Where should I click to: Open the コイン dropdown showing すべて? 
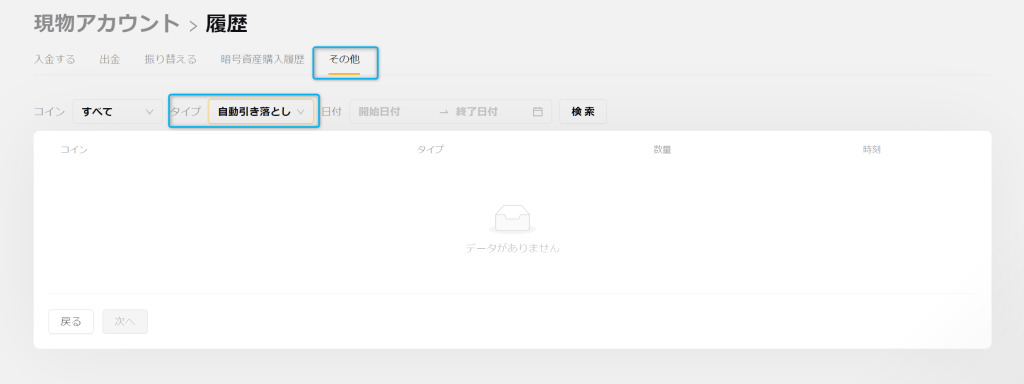118,112
